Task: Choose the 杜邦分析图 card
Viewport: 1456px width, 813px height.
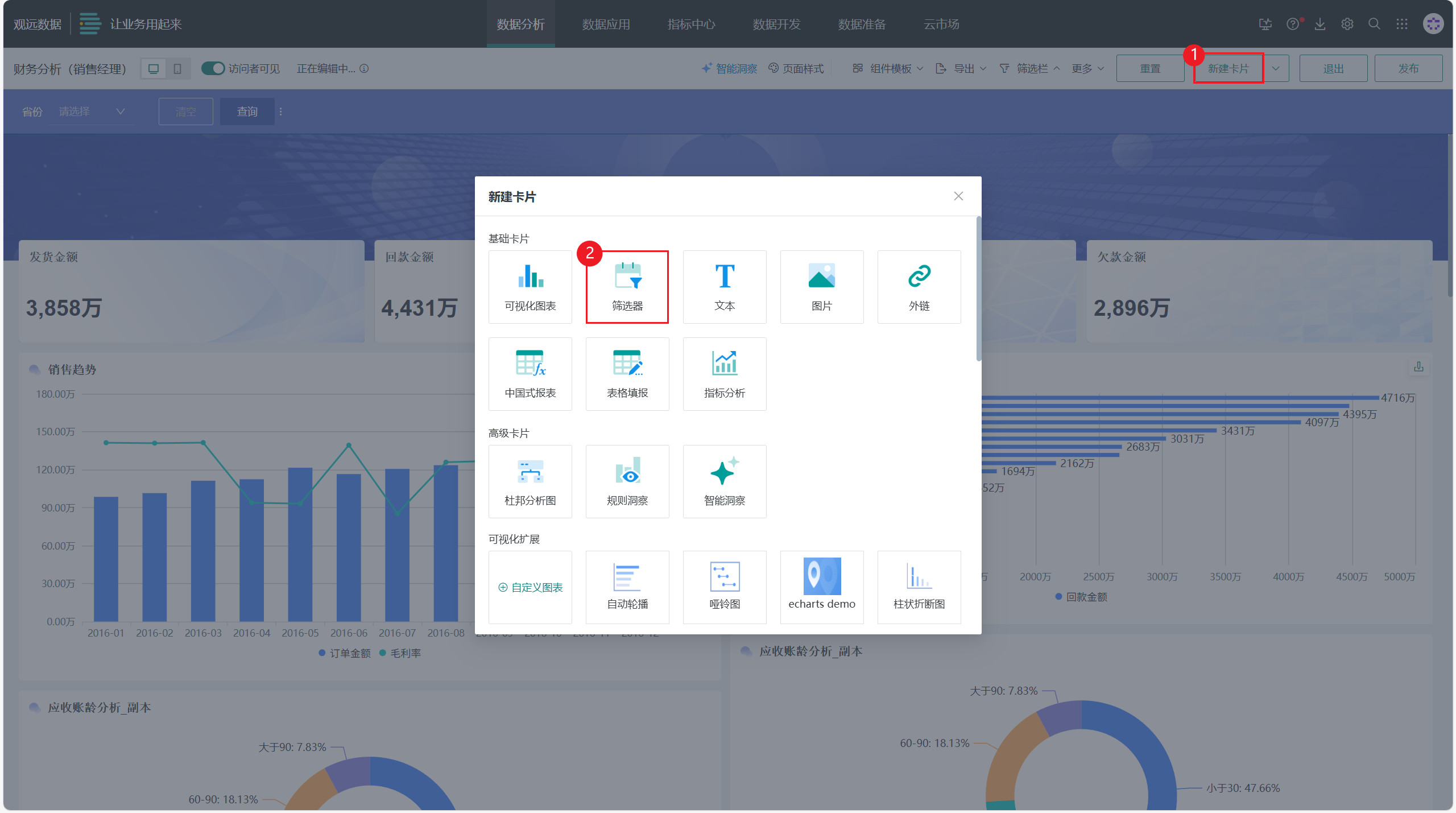Action: pyautogui.click(x=530, y=481)
